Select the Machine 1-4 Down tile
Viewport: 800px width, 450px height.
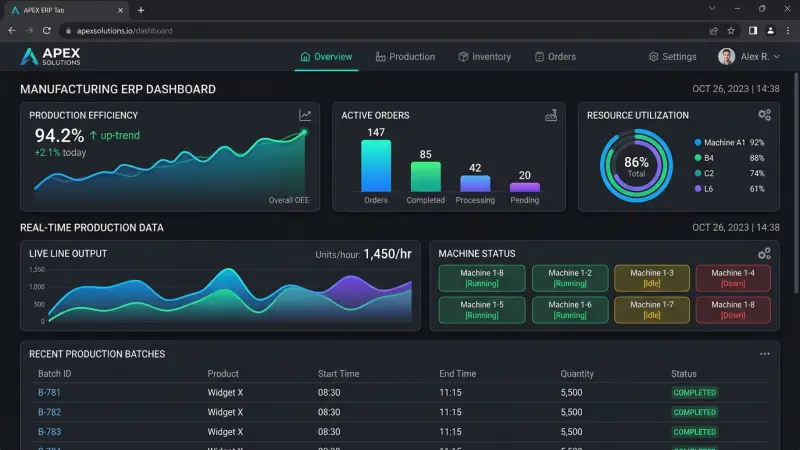(733, 278)
